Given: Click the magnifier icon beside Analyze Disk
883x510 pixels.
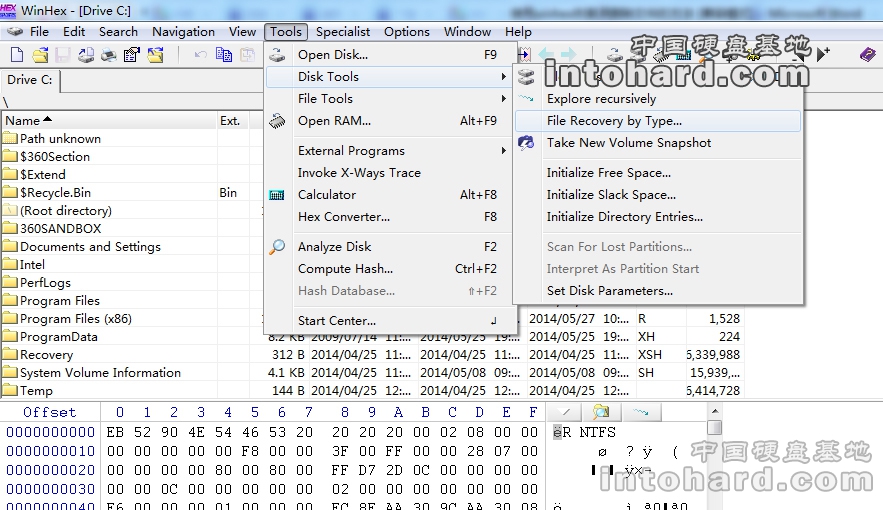Looking at the screenshot, I should [277, 247].
